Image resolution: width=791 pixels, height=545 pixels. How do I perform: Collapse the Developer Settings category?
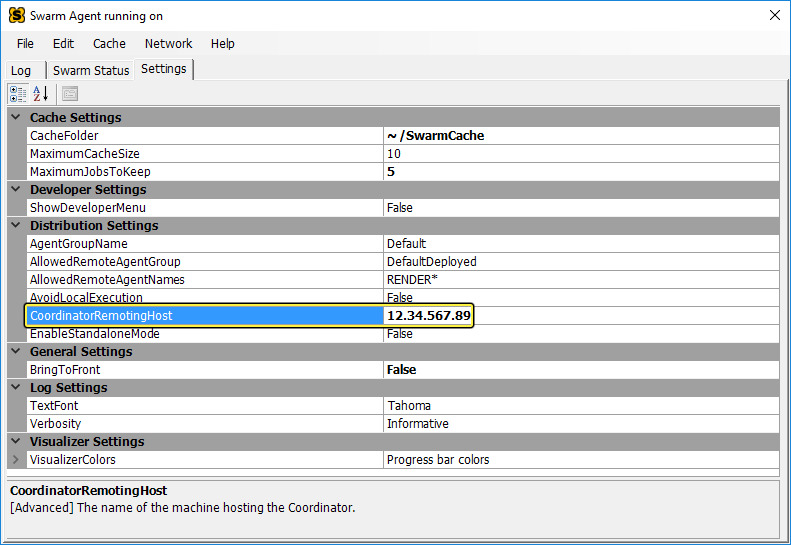16,189
